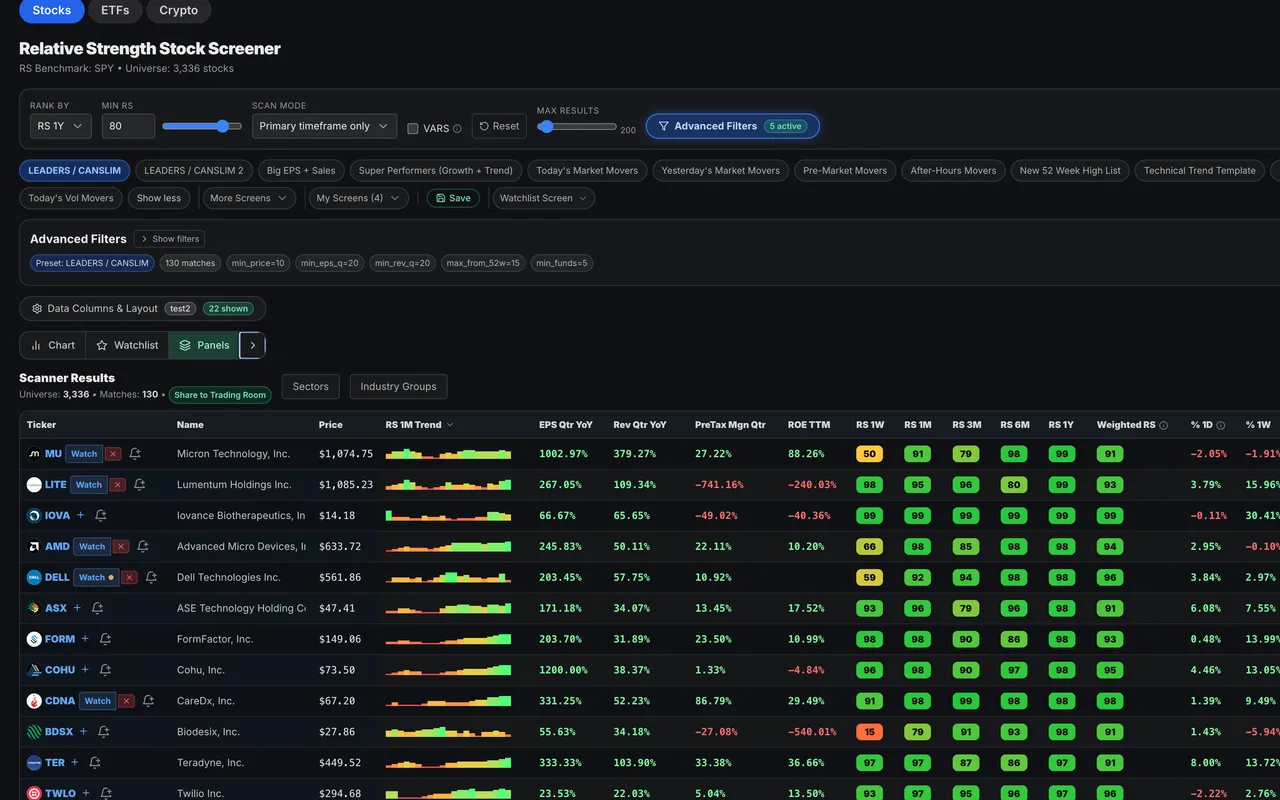Screen dimensions: 1280x800
Task: Click % 1D column info icon
Action: [x=1221, y=425]
